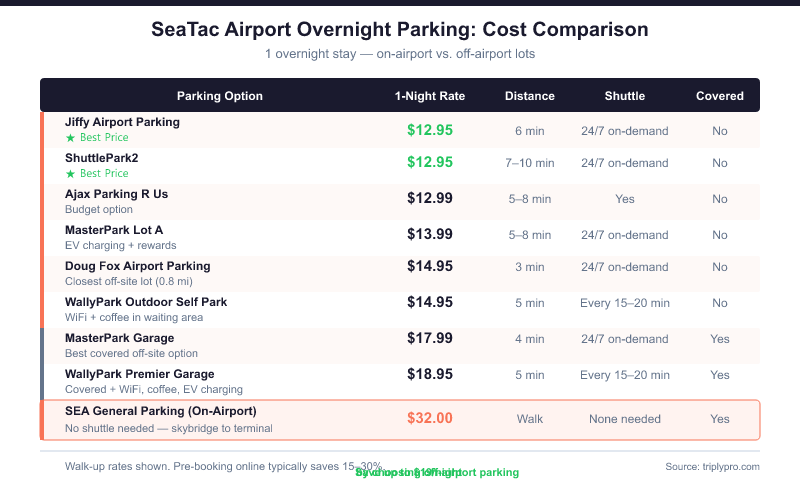Open the Jiffy Airport Parking row title

122,122
